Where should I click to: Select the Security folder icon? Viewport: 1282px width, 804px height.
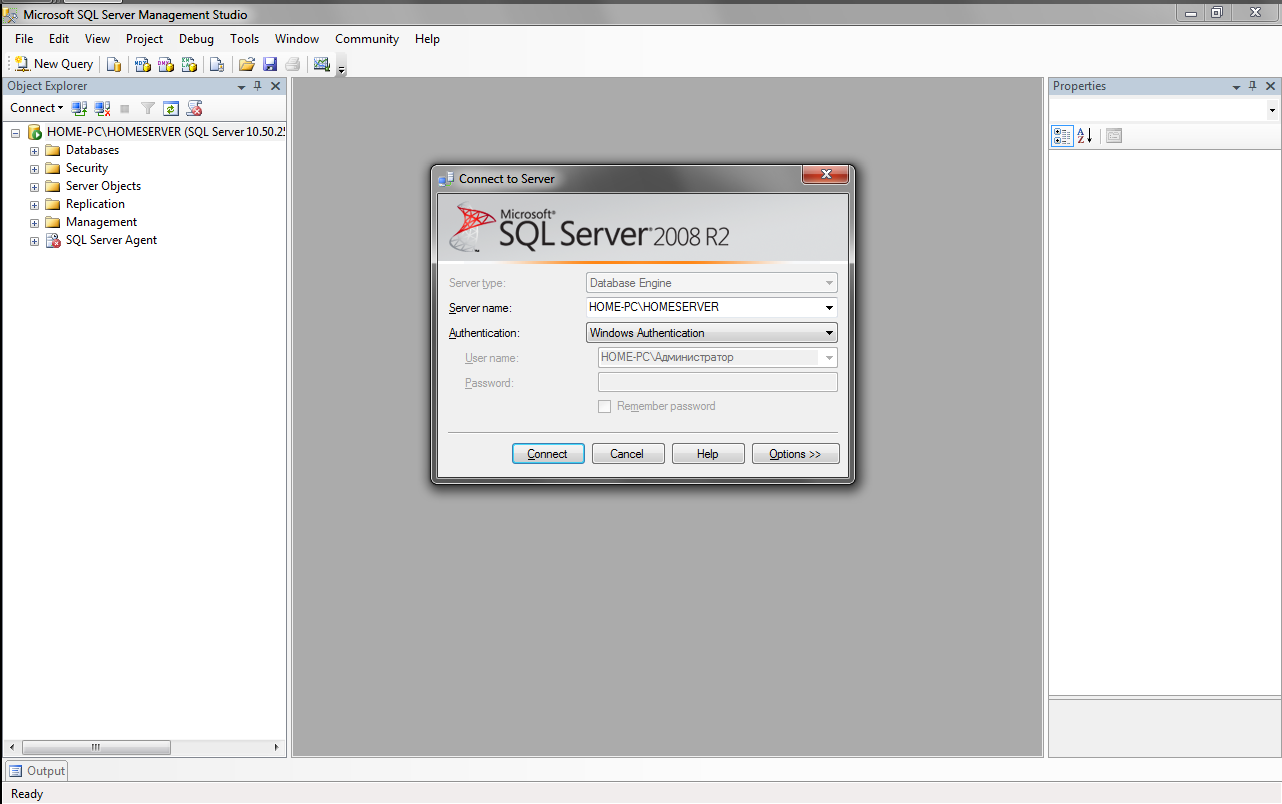click(53, 168)
